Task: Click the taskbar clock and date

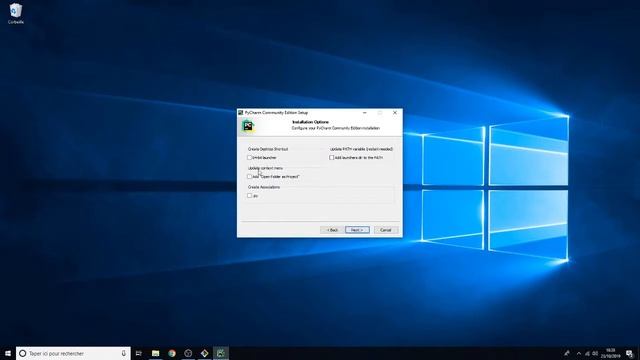Action: click(611, 353)
